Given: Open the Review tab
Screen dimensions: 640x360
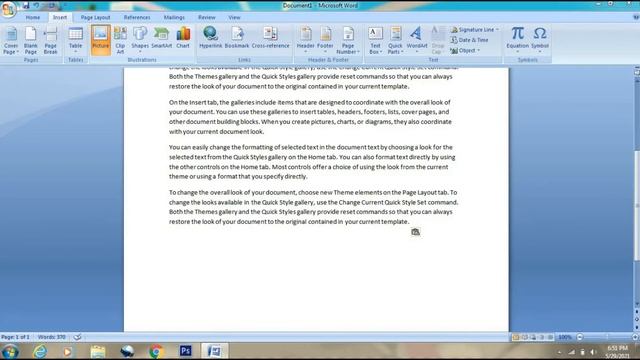Looking at the screenshot, I should point(207,18).
